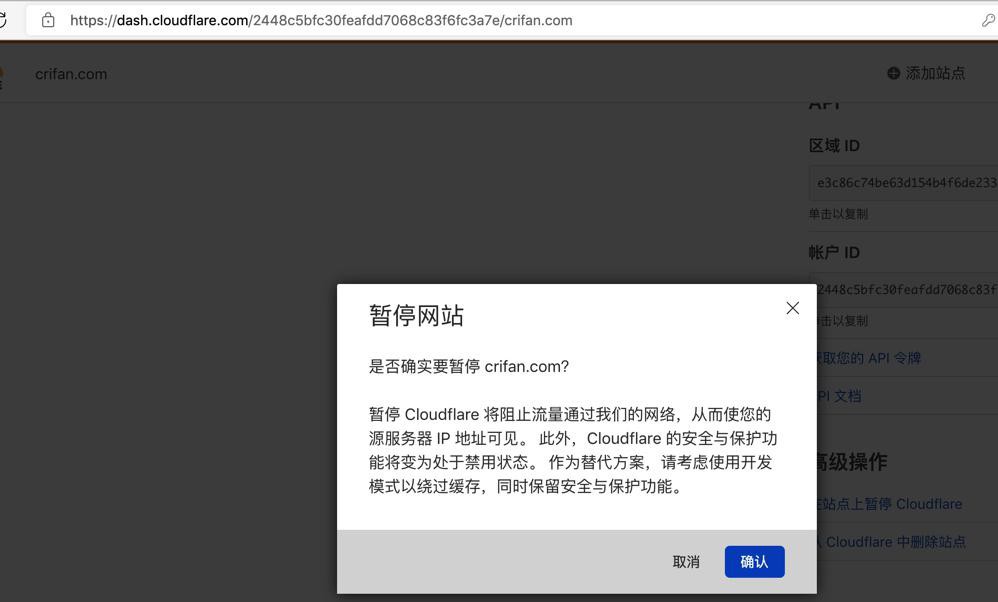
Task: Open the crifan.com site header link
Action: [x=71, y=74]
